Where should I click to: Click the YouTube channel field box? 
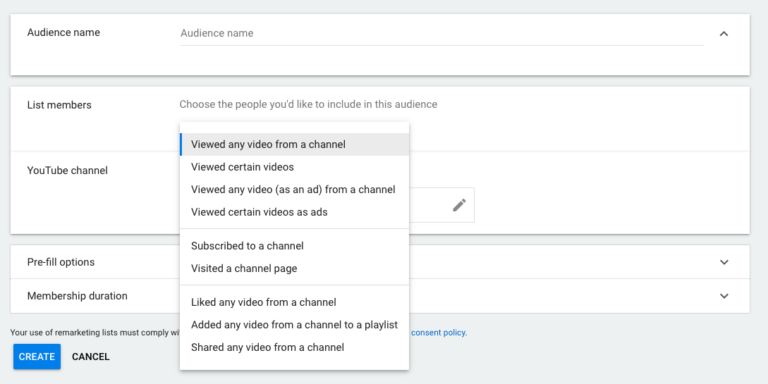tap(441, 205)
